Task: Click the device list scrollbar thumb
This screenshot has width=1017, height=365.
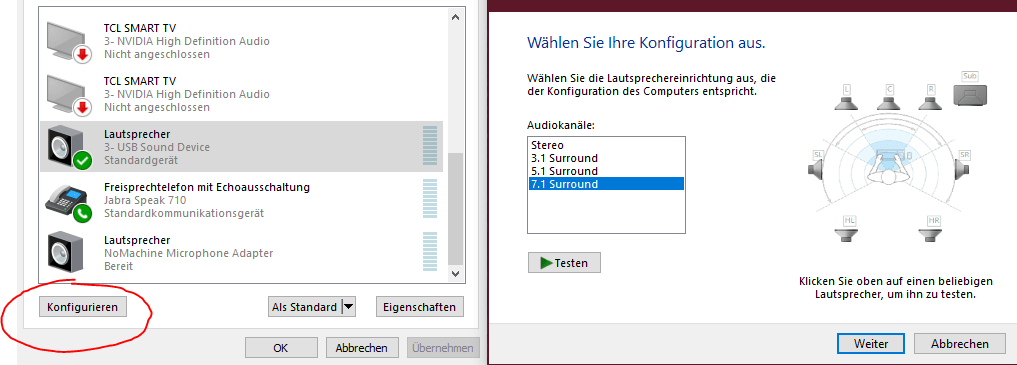Action: [x=455, y=209]
